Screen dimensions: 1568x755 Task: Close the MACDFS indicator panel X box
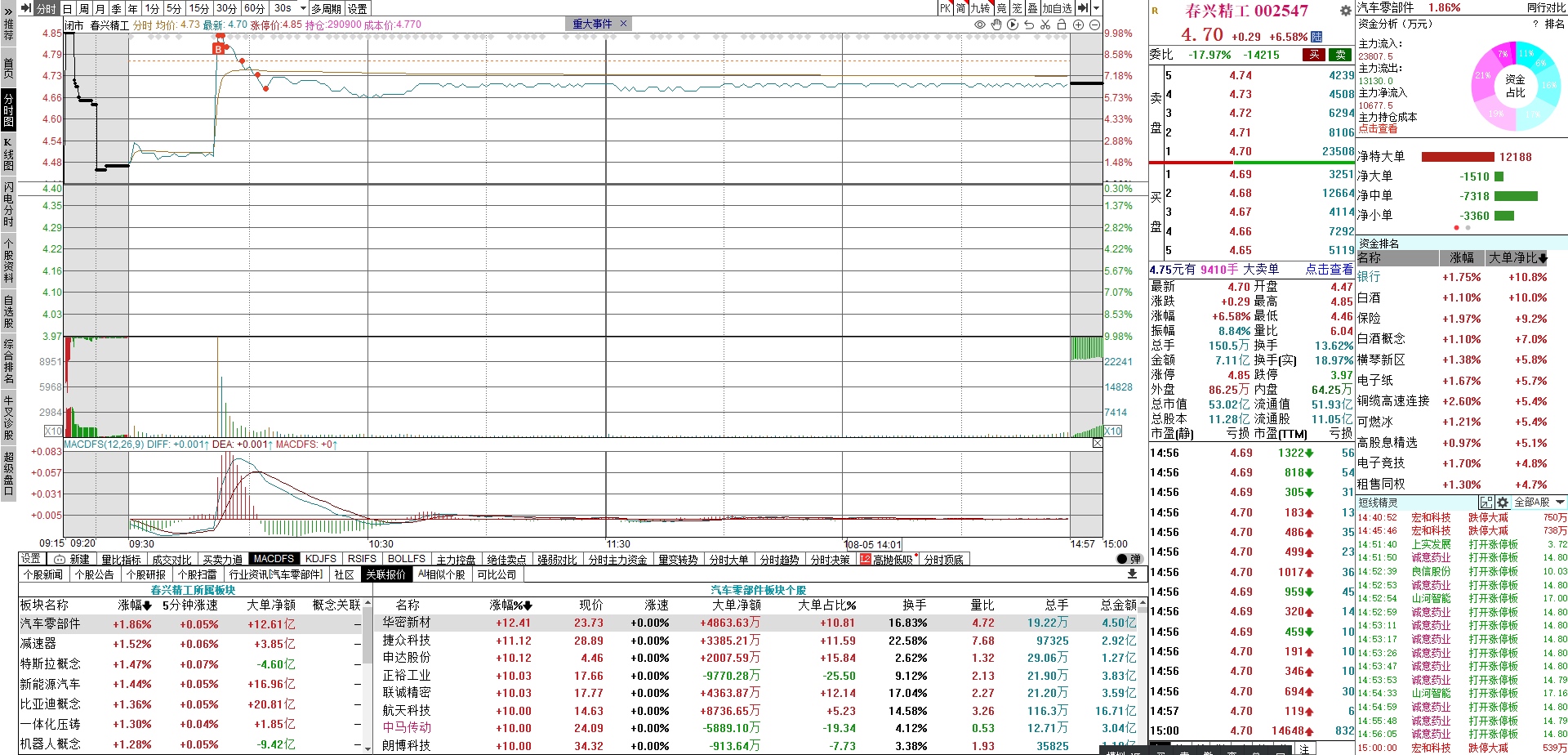pyautogui.click(x=1097, y=443)
